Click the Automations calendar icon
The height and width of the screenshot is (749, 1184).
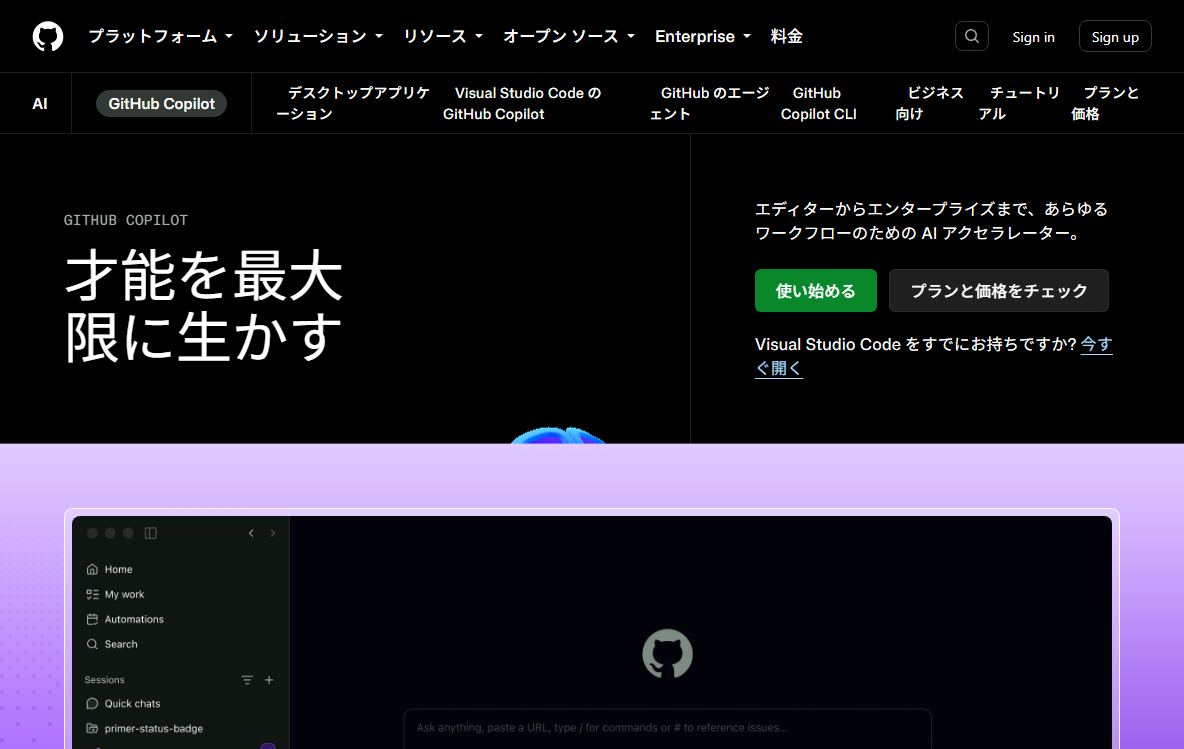[x=92, y=619]
